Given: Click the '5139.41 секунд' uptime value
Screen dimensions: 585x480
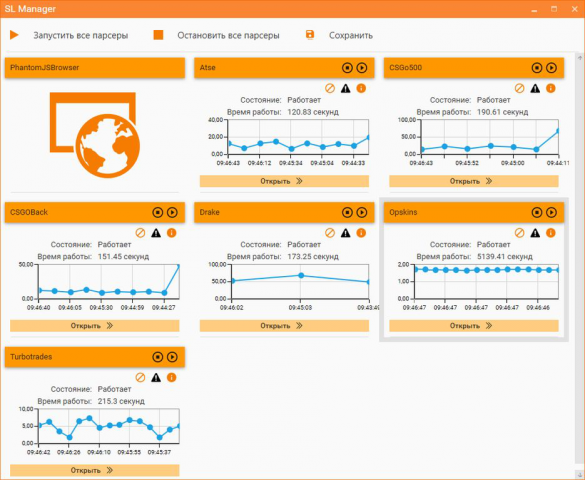Looking at the screenshot, I should point(505,257).
